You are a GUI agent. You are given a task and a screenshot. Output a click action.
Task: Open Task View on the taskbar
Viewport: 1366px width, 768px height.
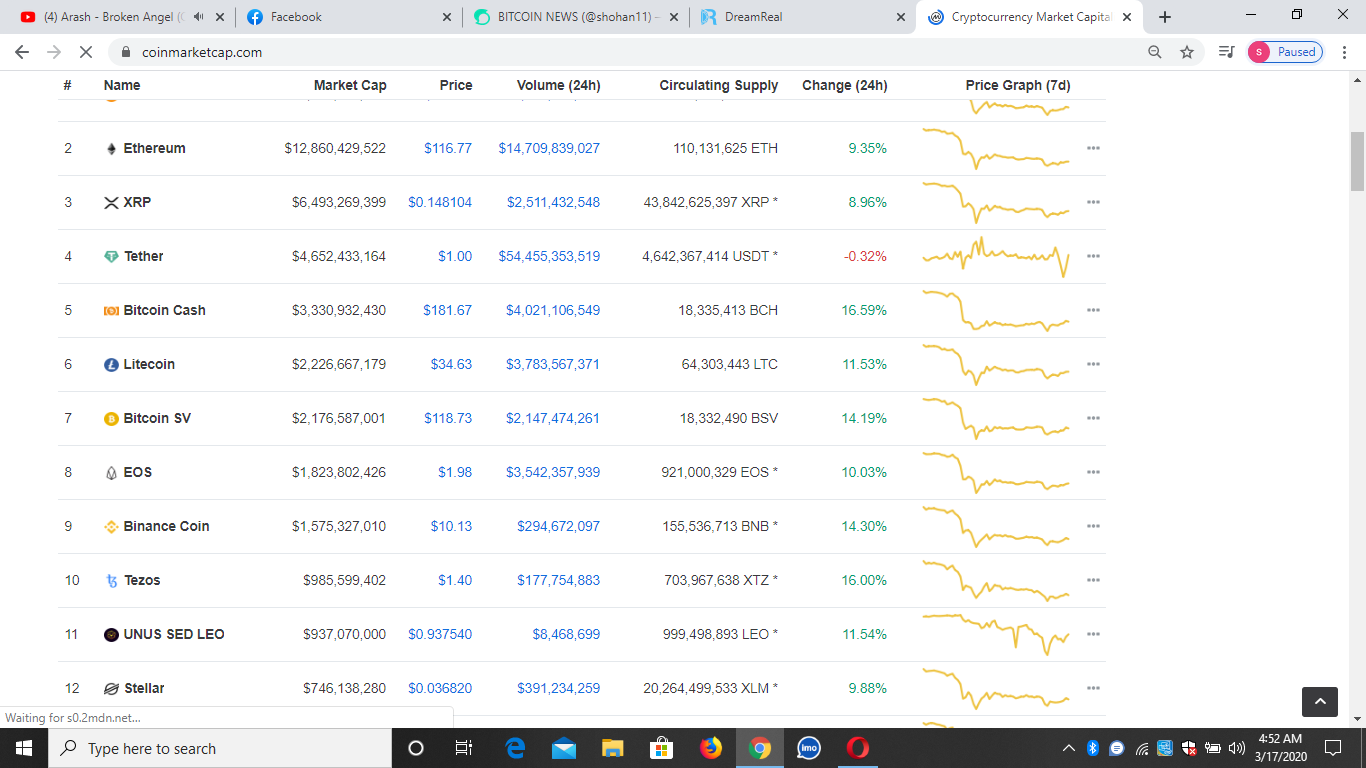[464, 748]
